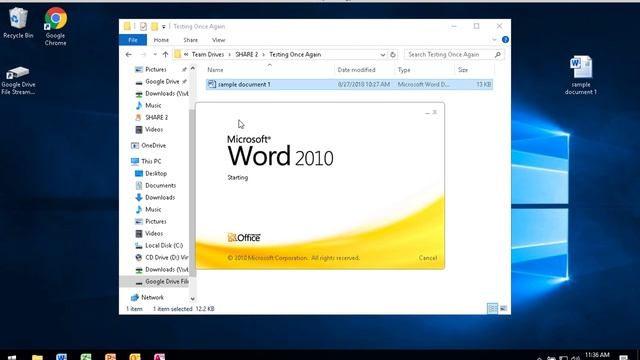Select the Recycle Bin desktop icon

pos(18,23)
